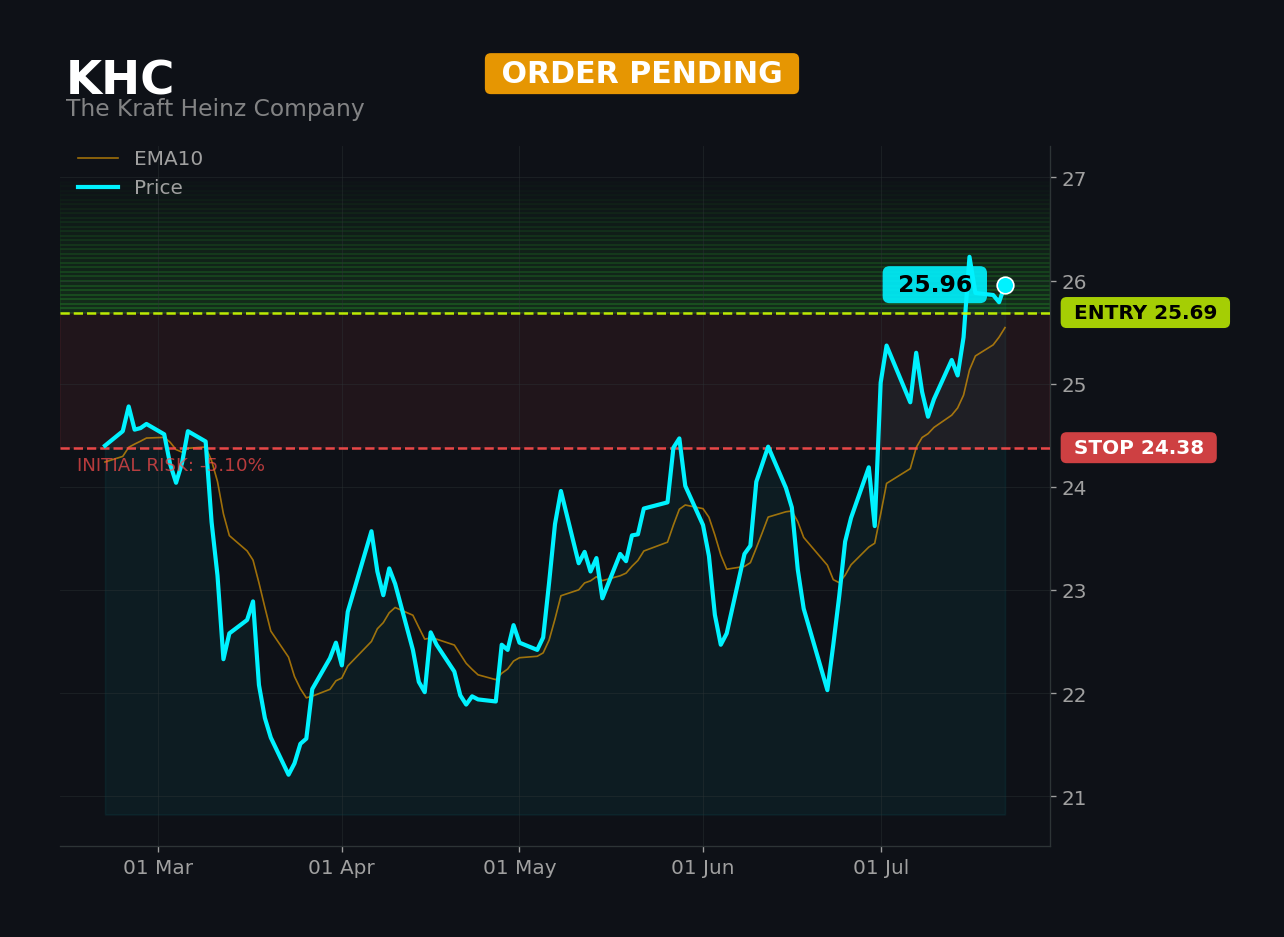Click the current price dot marker

tap(1005, 285)
